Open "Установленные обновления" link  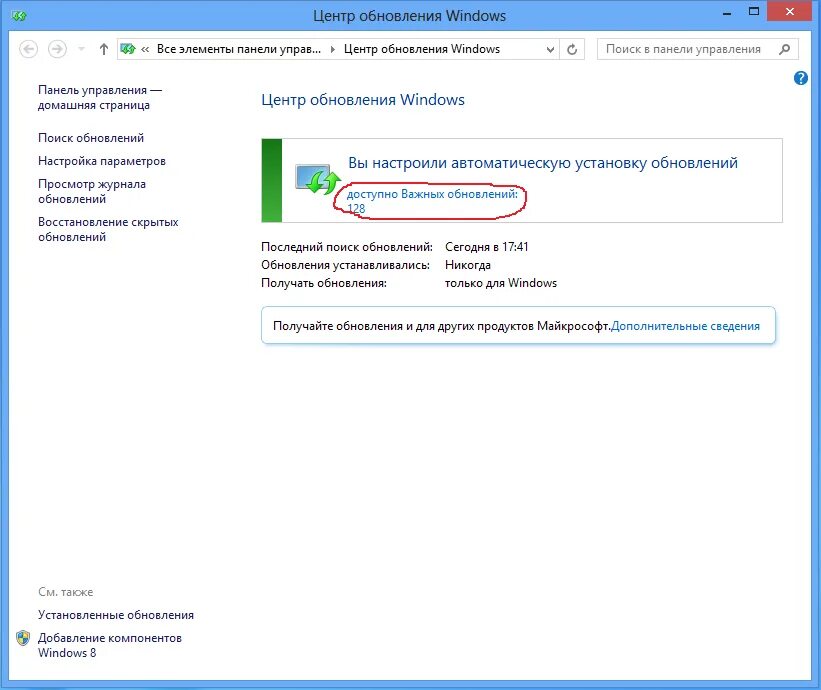tap(116, 615)
